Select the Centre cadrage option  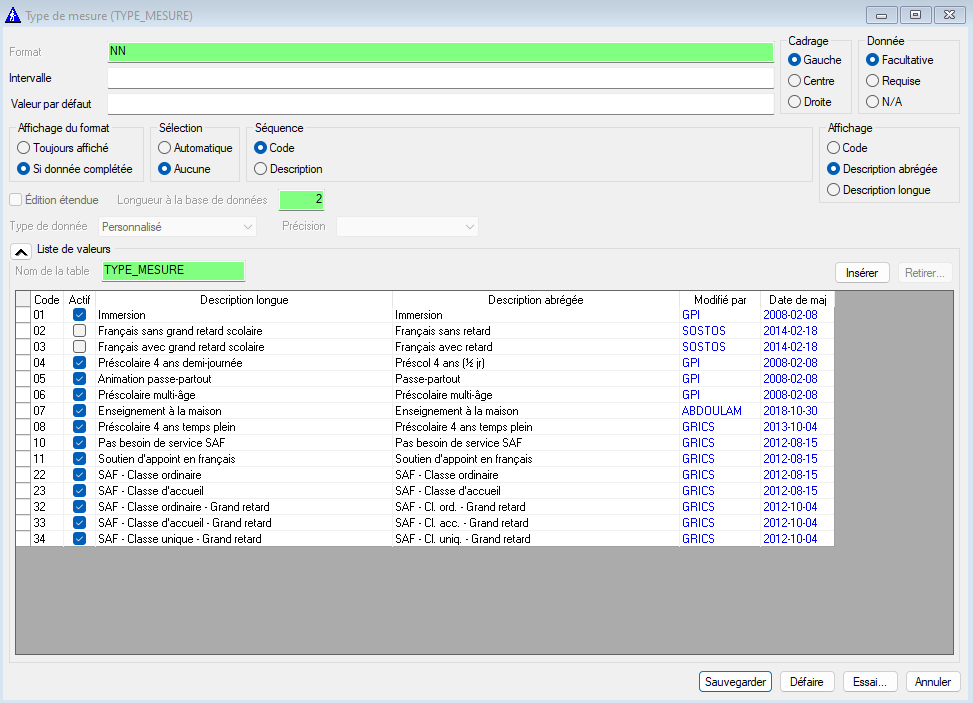[x=795, y=81]
